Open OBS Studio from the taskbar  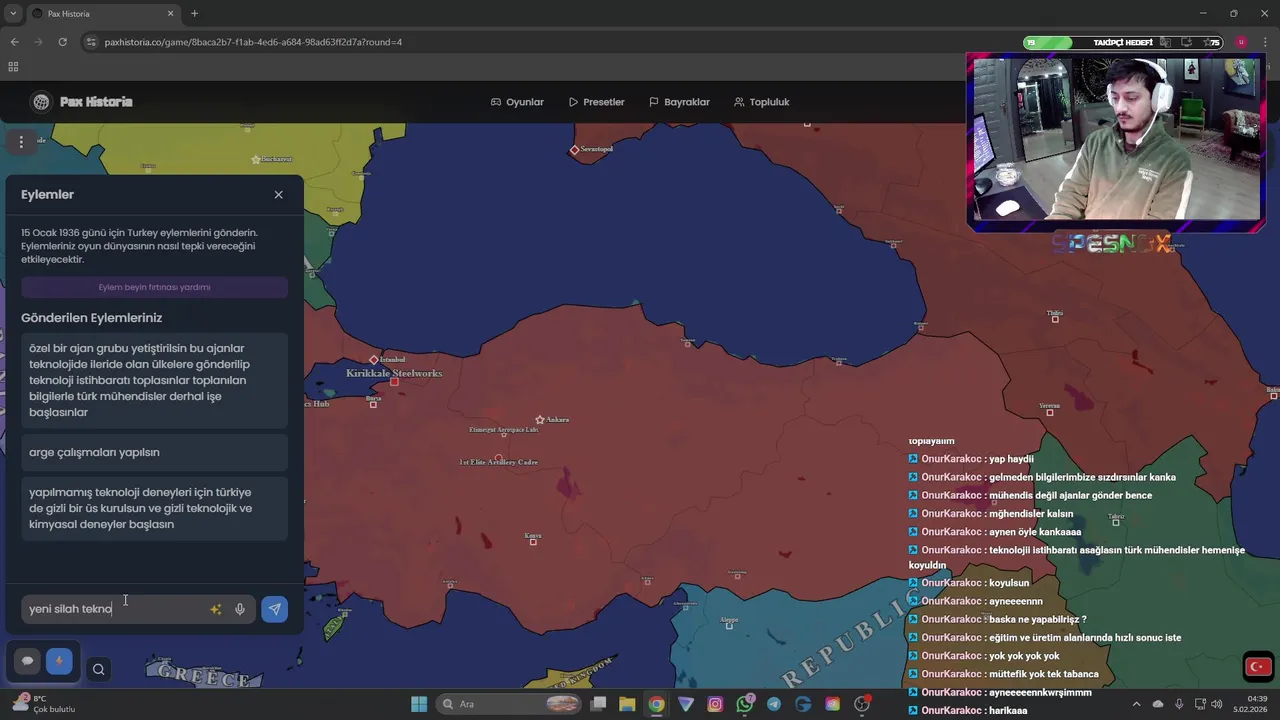tap(862, 704)
